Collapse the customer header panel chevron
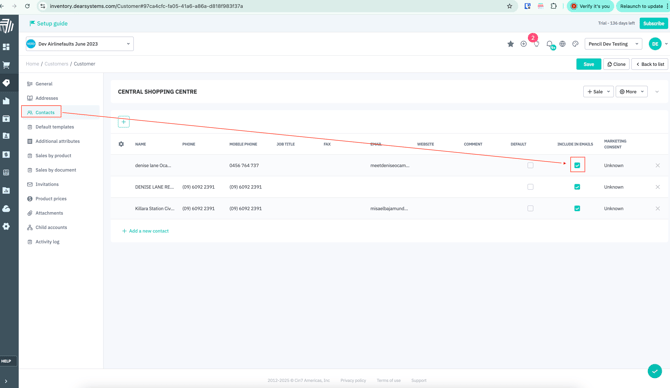670x388 pixels. [x=657, y=92]
